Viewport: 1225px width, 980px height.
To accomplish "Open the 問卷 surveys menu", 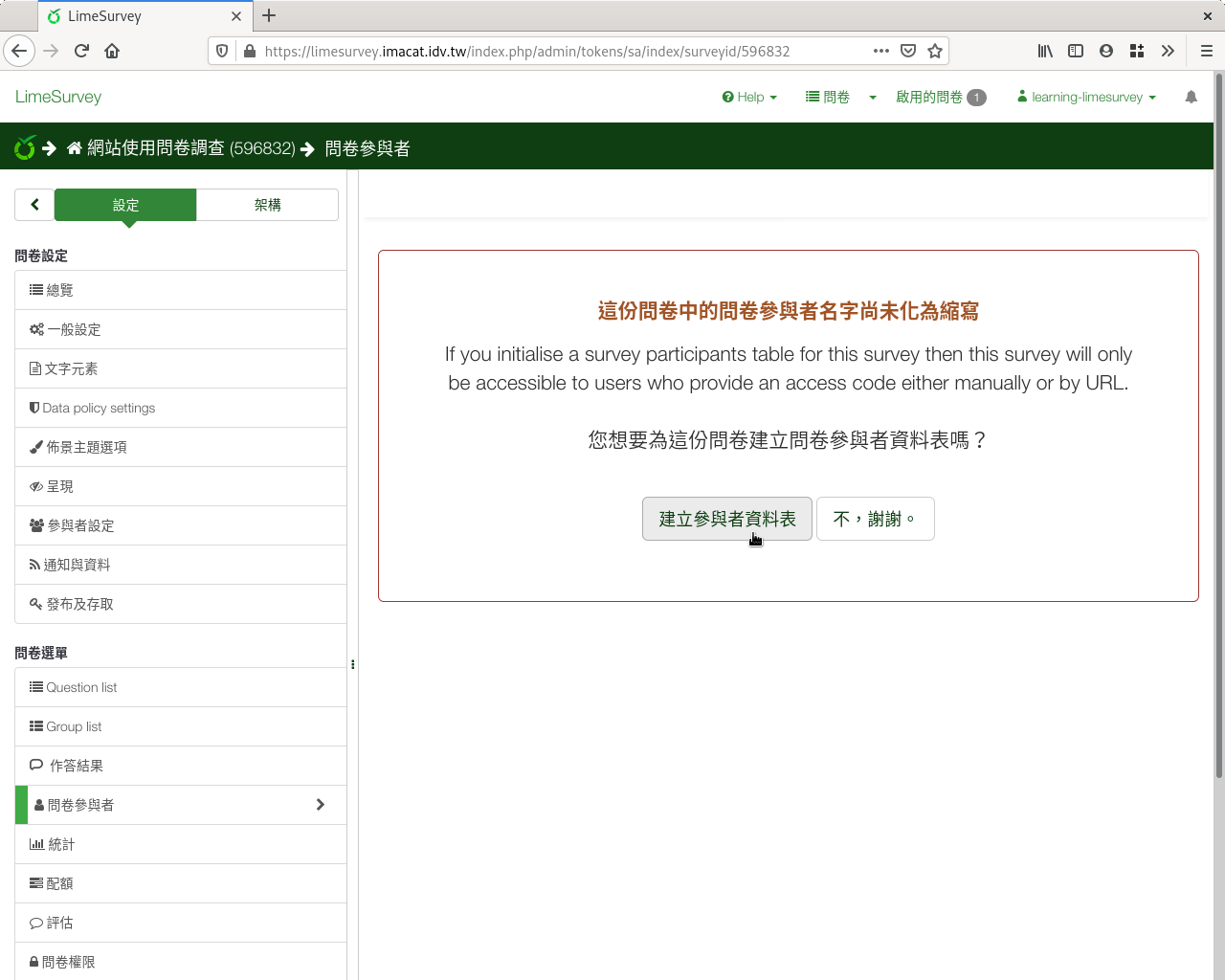I will (x=828, y=97).
